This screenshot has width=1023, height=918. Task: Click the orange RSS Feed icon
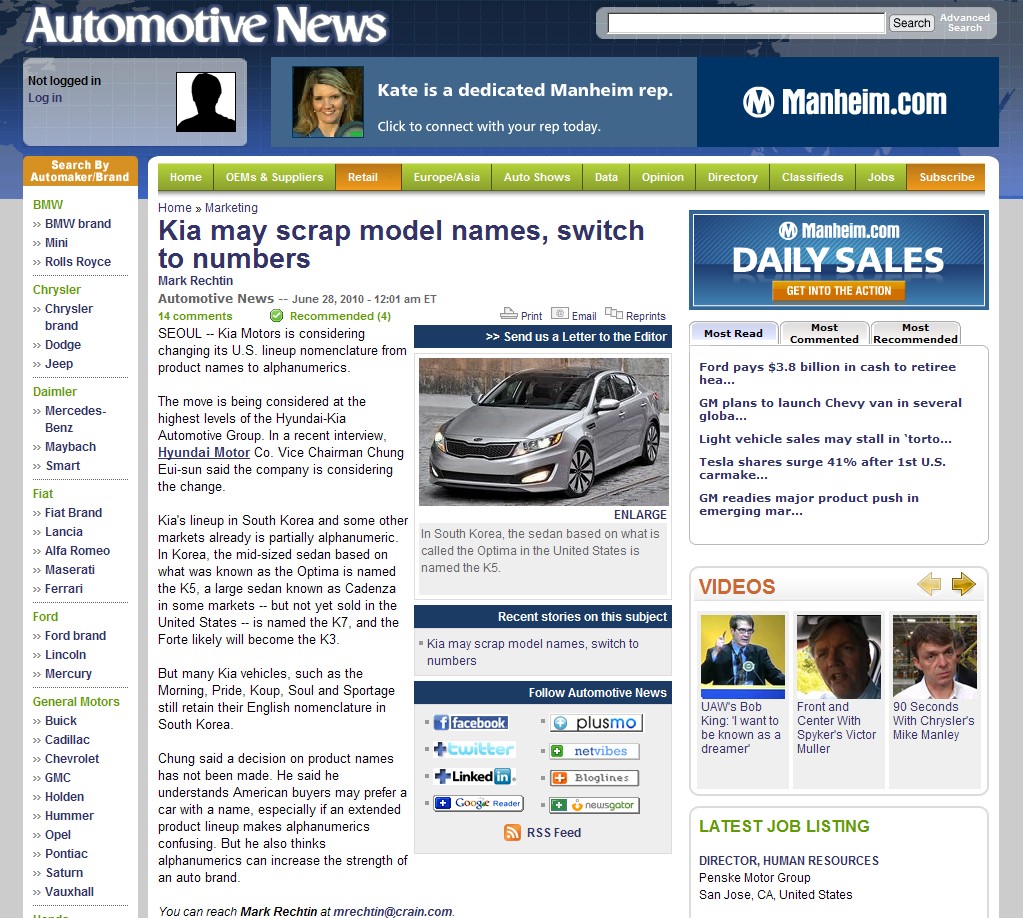point(512,833)
